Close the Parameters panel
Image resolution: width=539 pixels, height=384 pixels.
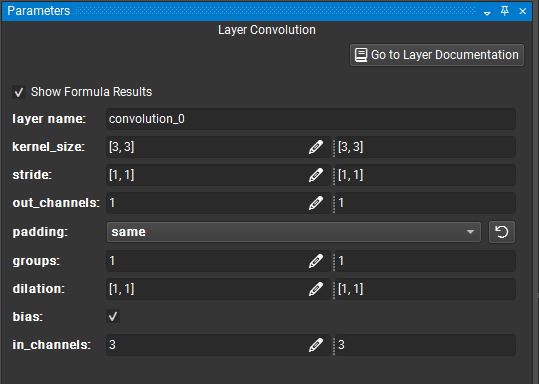[522, 11]
